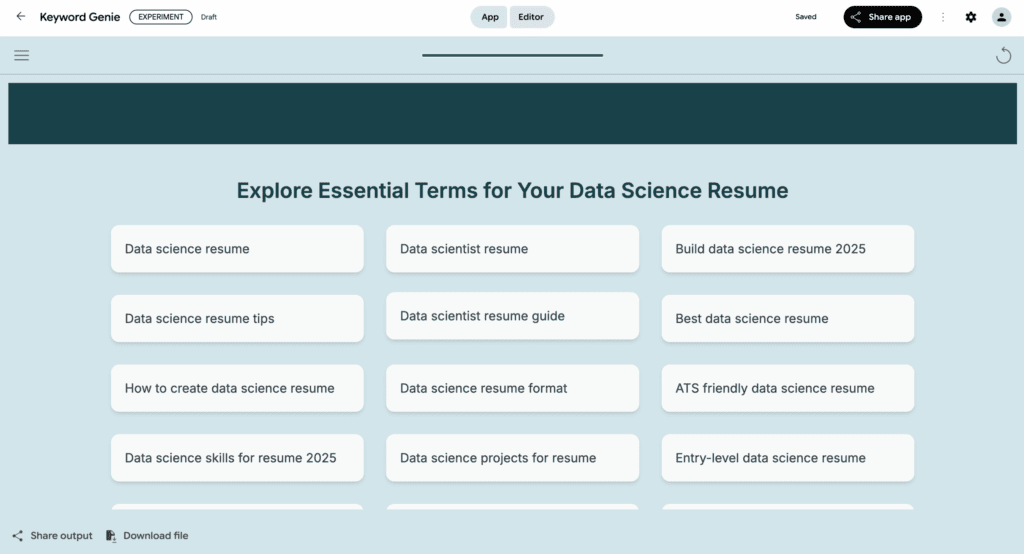
Task: Select the Data science resume card
Action: 237,249
